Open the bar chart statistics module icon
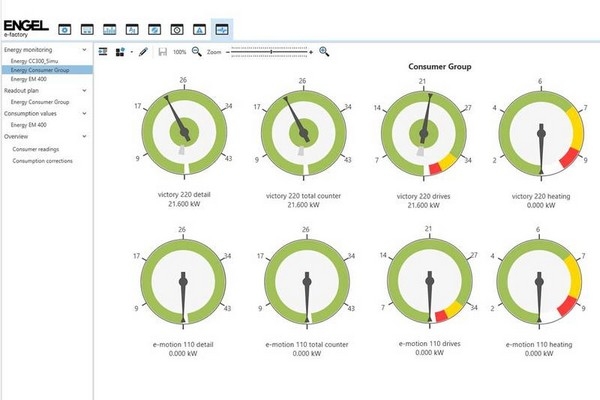 [109, 29]
